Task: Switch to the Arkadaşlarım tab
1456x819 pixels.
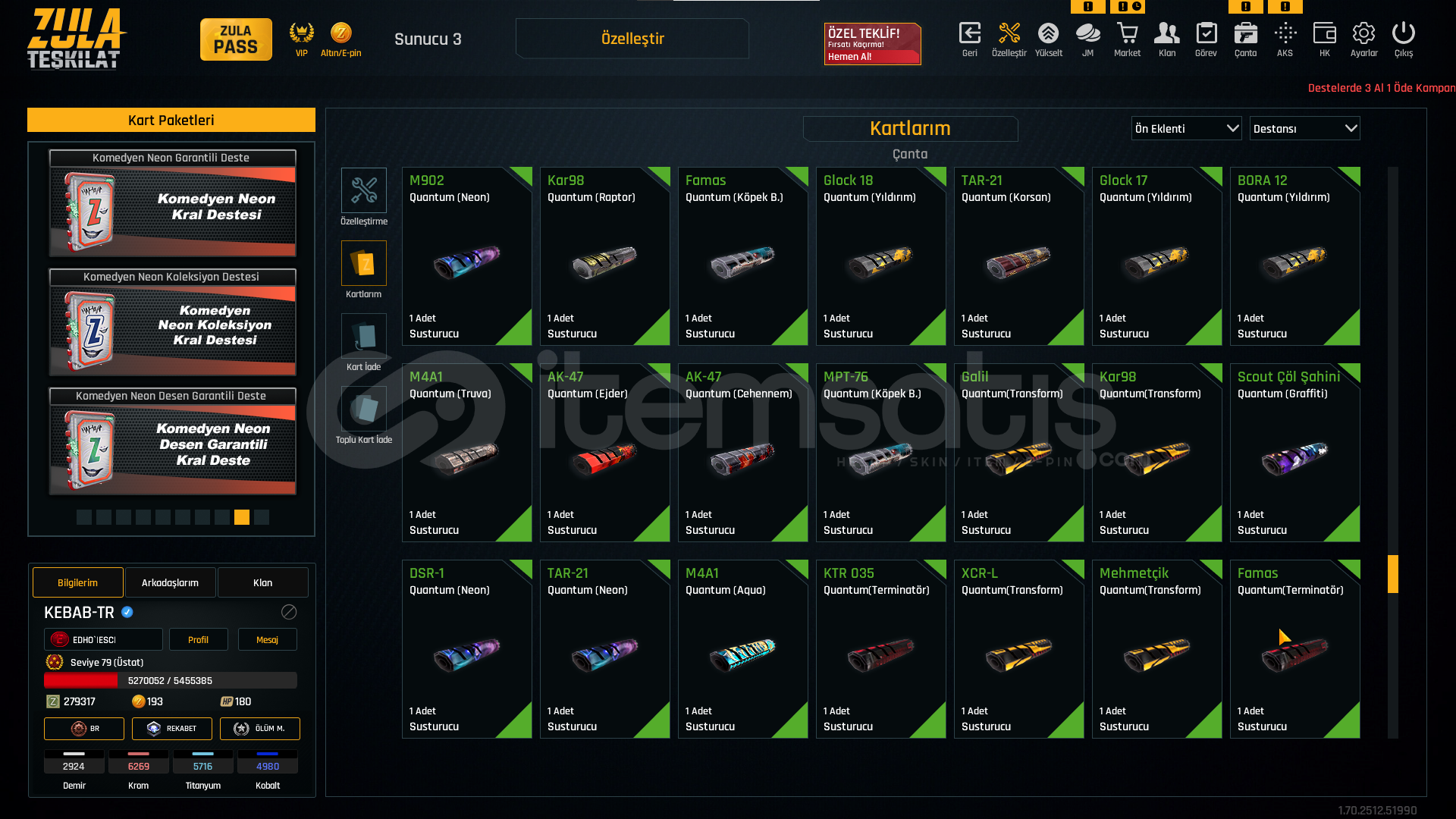Action: pyautogui.click(x=170, y=582)
